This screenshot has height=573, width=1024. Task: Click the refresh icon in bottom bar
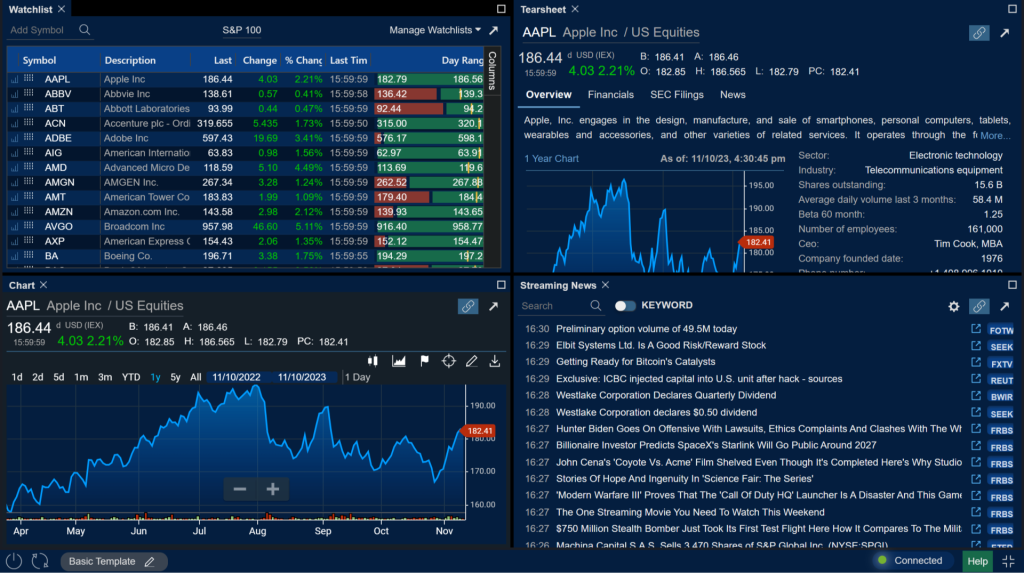[40, 561]
